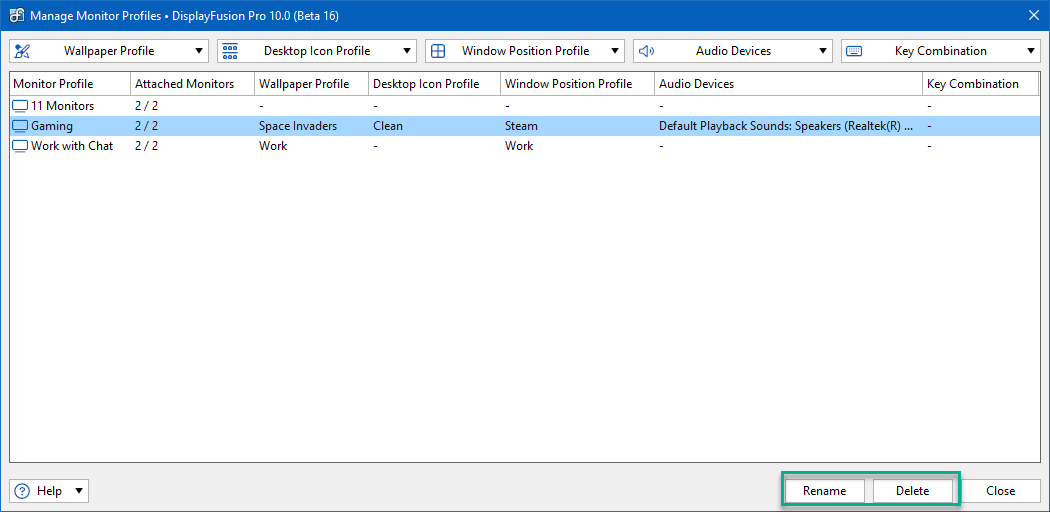Click the Steam window position cell
The image size is (1050, 512).
[521, 126]
